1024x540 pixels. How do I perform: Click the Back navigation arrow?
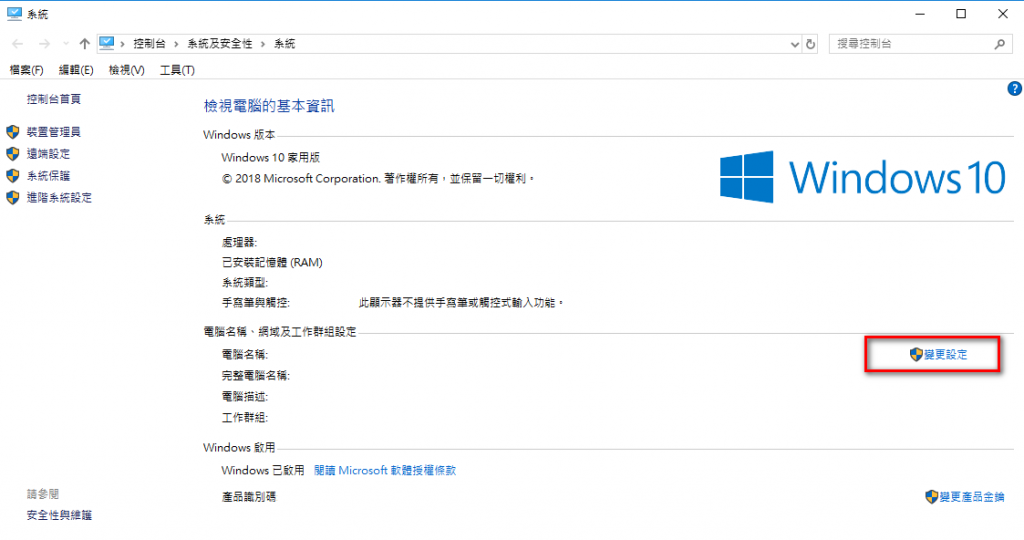tap(18, 44)
